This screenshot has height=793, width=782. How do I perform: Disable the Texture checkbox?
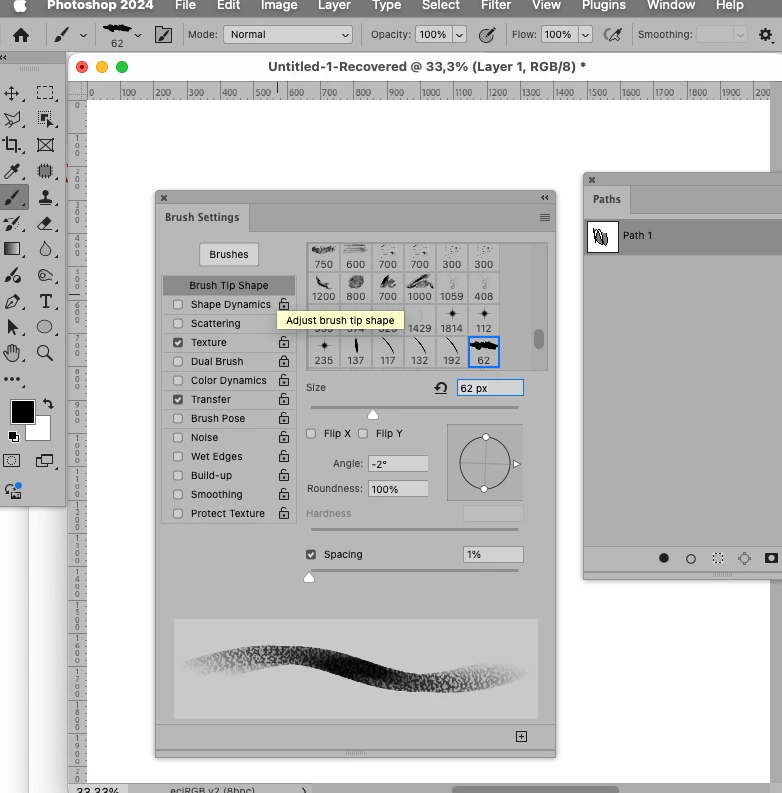(178, 342)
